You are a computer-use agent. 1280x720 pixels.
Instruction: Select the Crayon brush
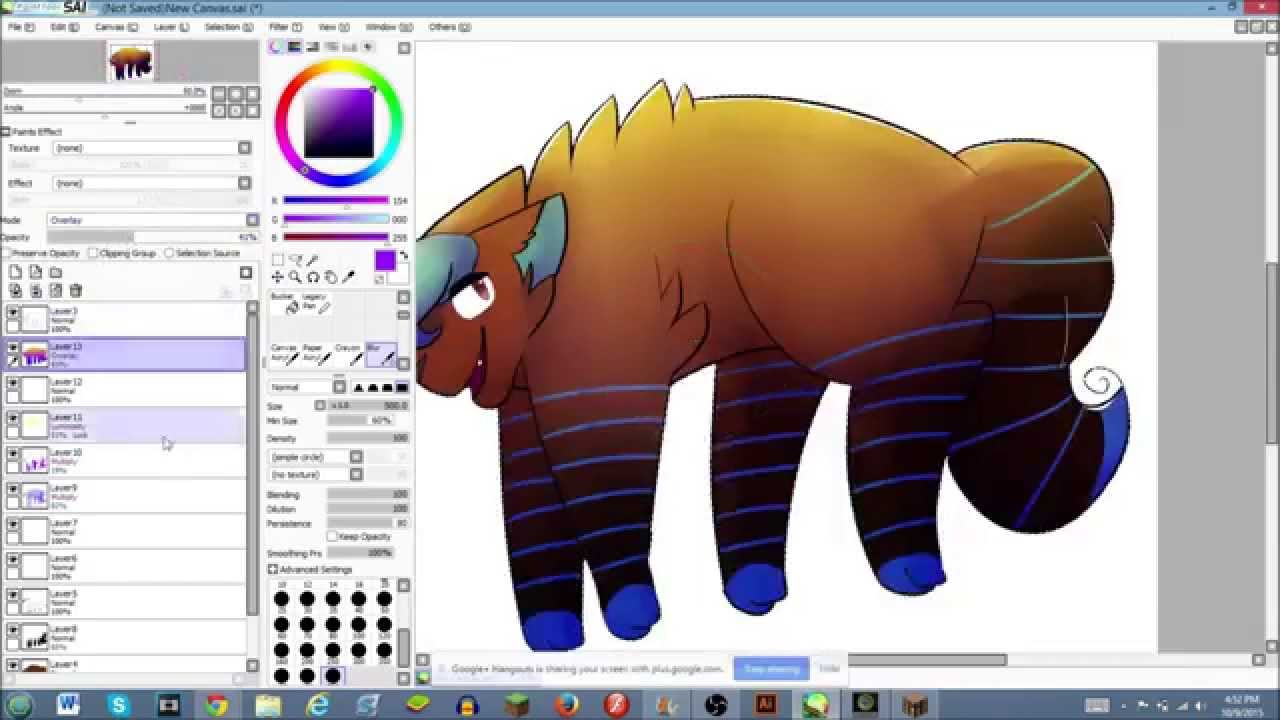[347, 354]
